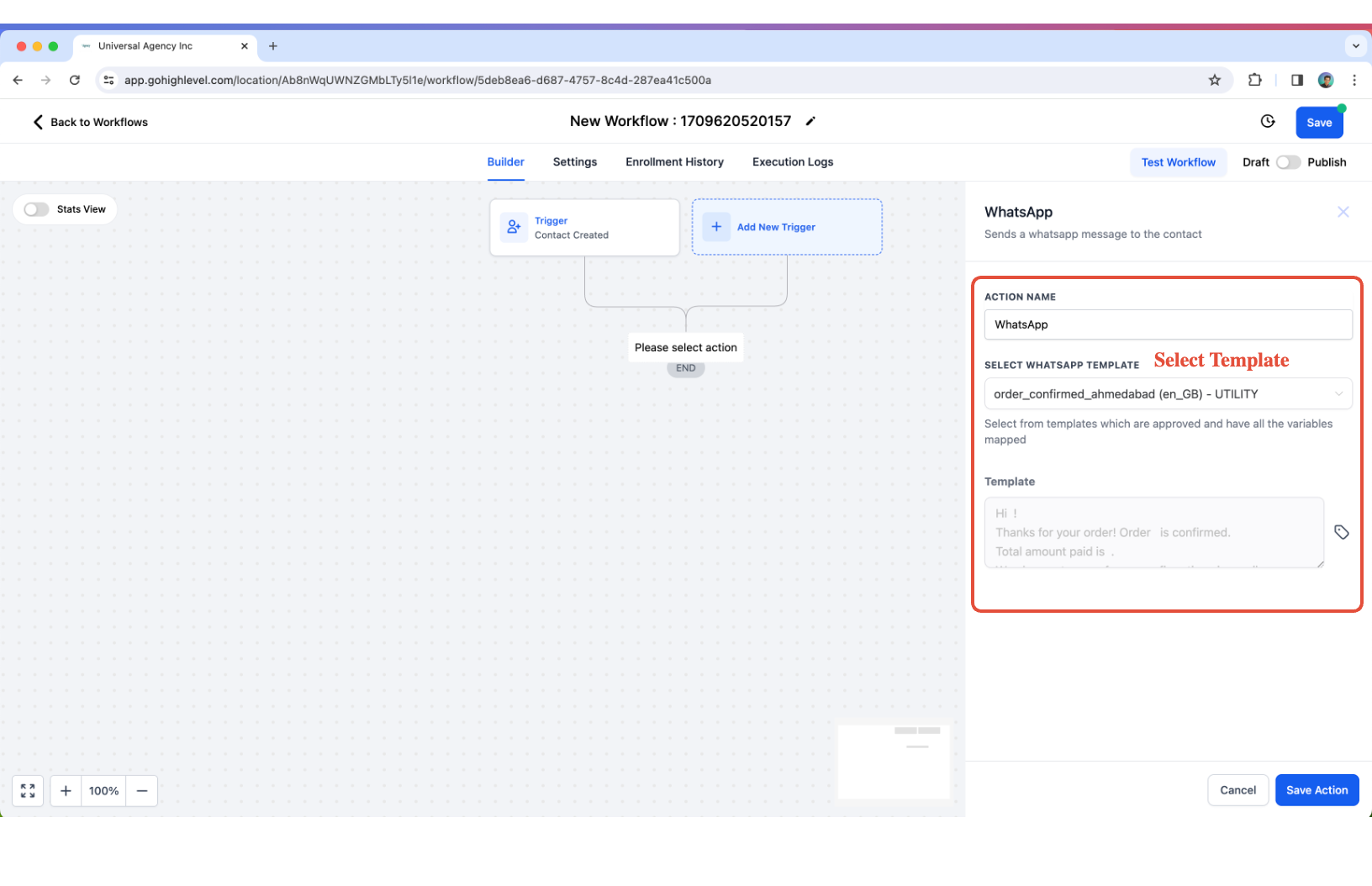Click the Please select action node
This screenshot has width=1372, height=886.
tap(686, 347)
